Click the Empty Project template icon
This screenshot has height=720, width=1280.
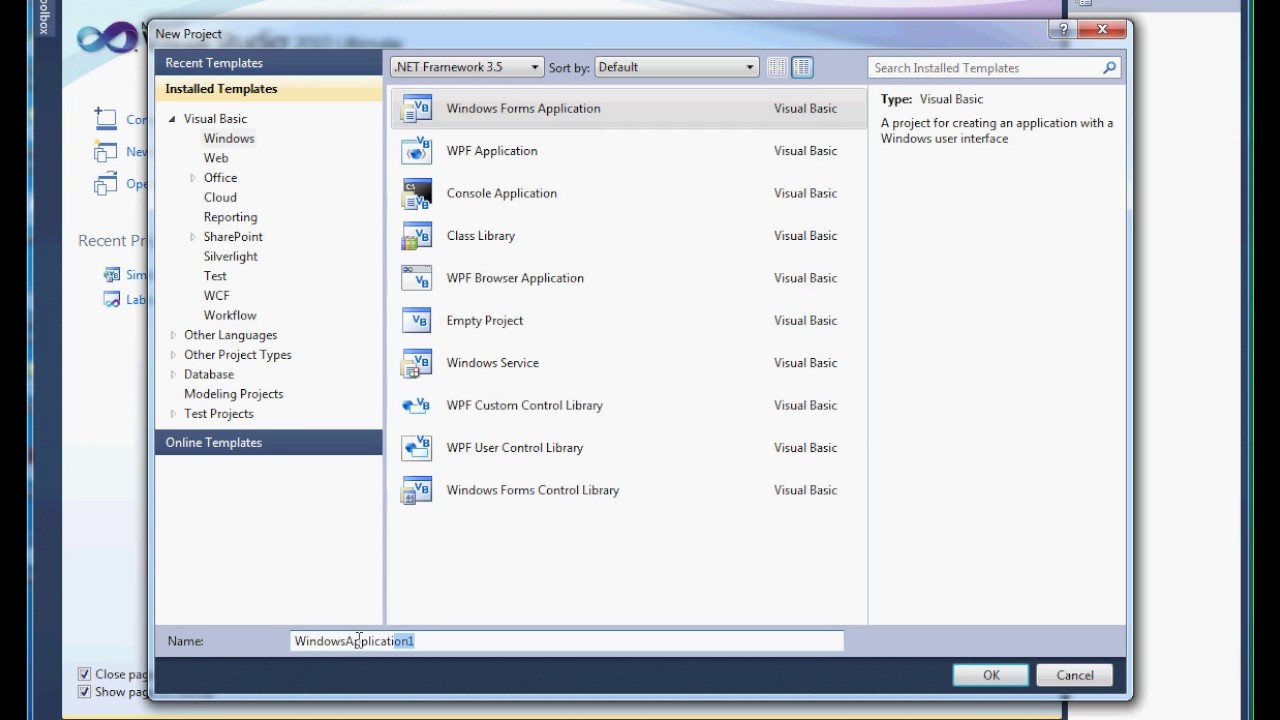416,320
